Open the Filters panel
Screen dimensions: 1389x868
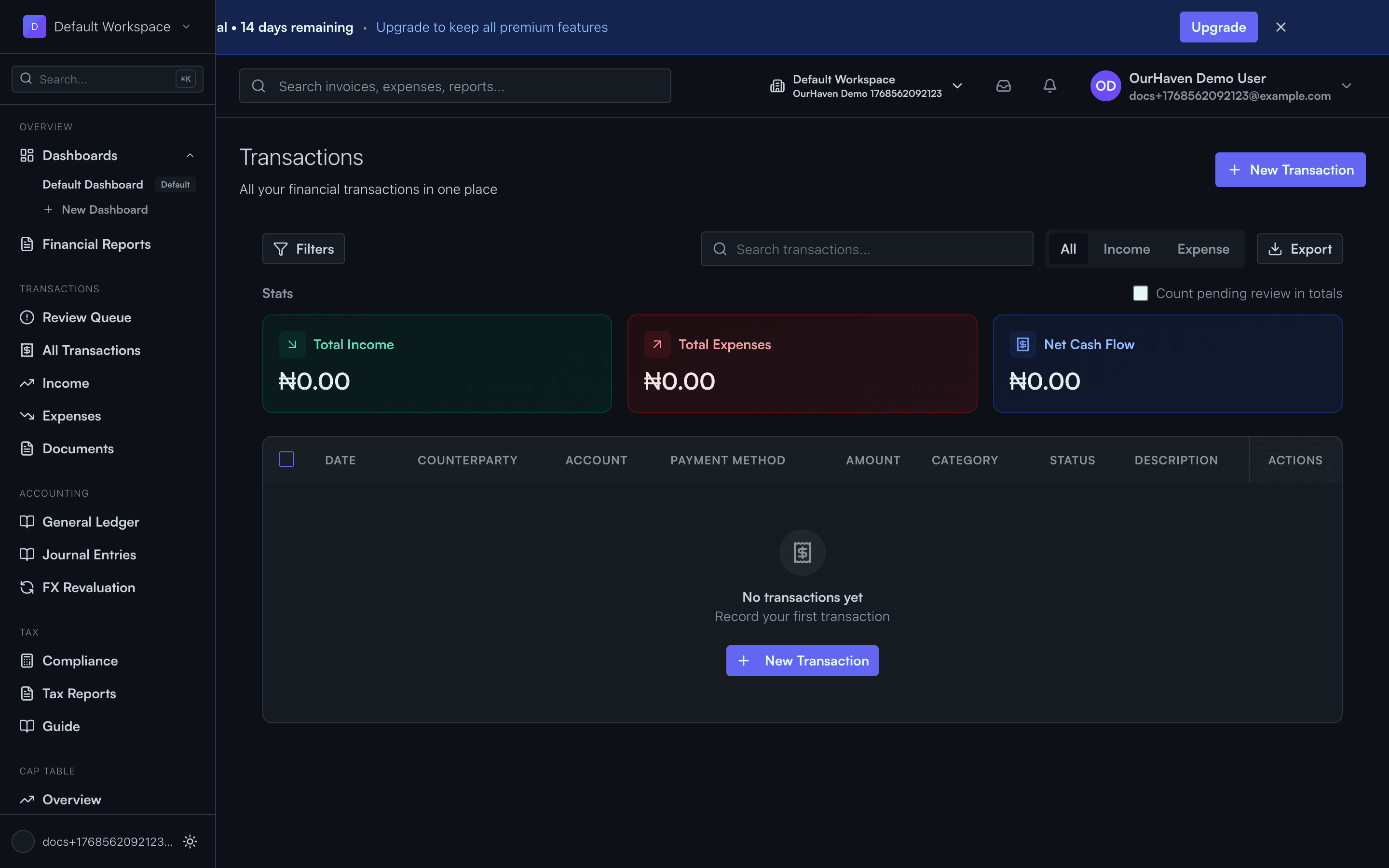[x=303, y=248]
